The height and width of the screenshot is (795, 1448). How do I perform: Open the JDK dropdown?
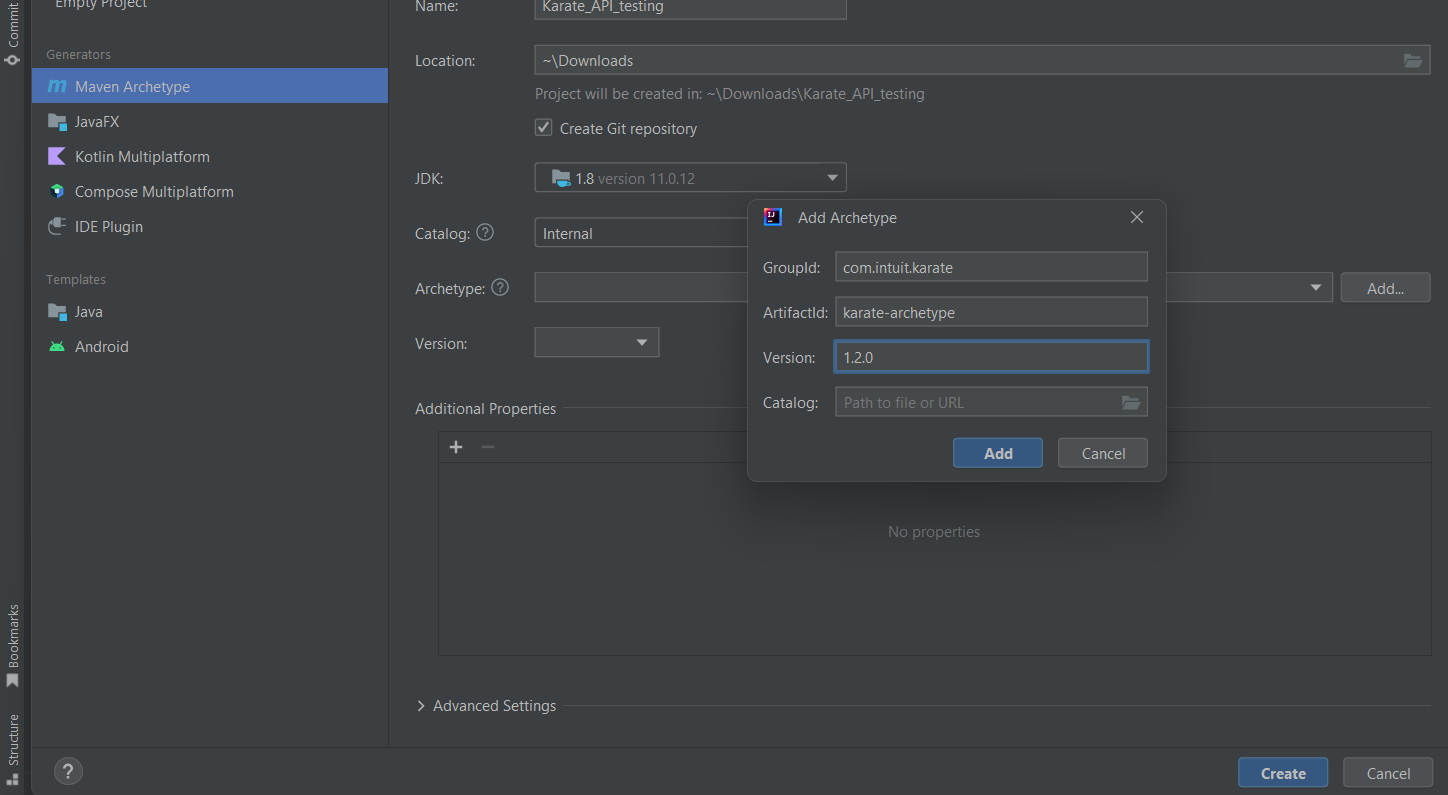[691, 178]
